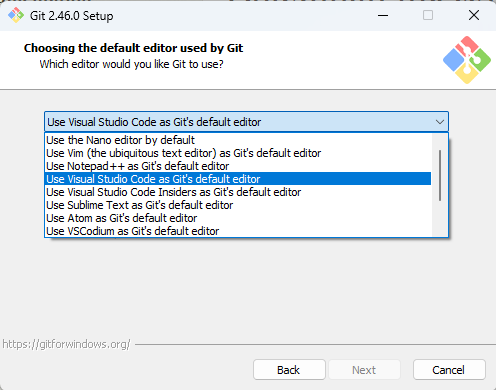Image resolution: width=496 pixels, height=390 pixels.
Task: Choose Atom as Git's default editor
Action: pos(238,218)
